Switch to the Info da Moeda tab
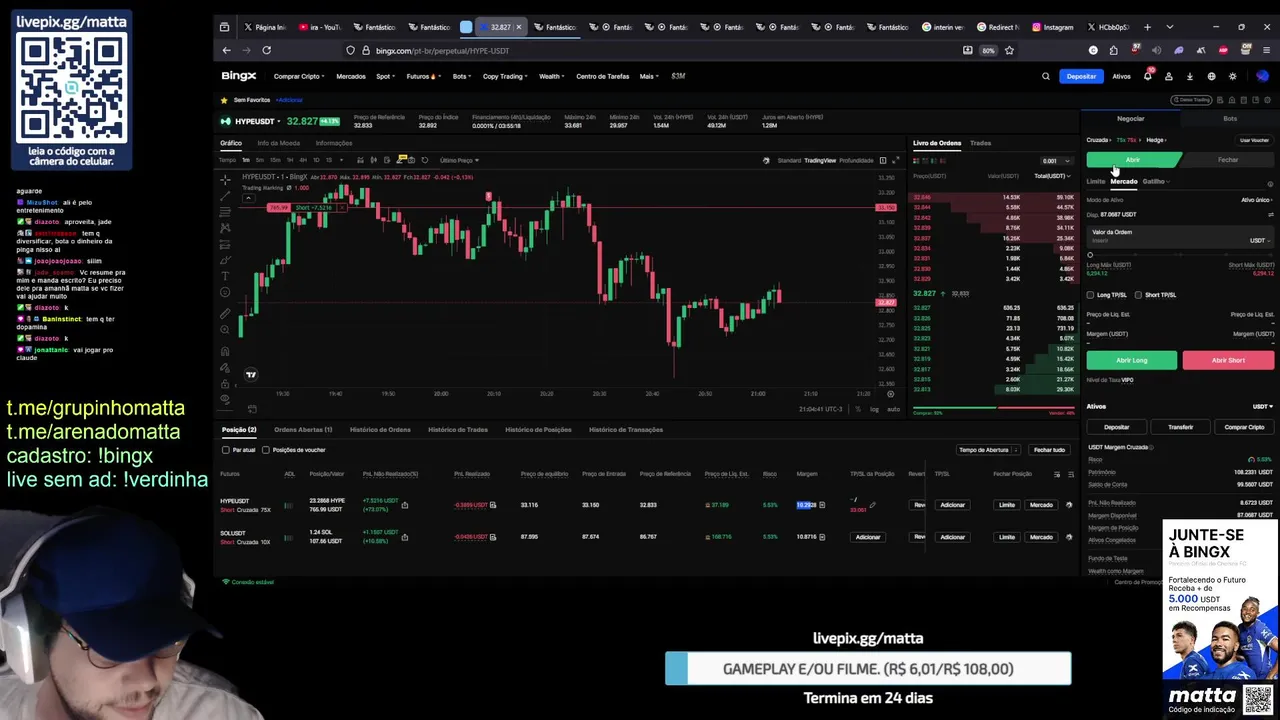This screenshot has height=720, width=1280. point(278,143)
